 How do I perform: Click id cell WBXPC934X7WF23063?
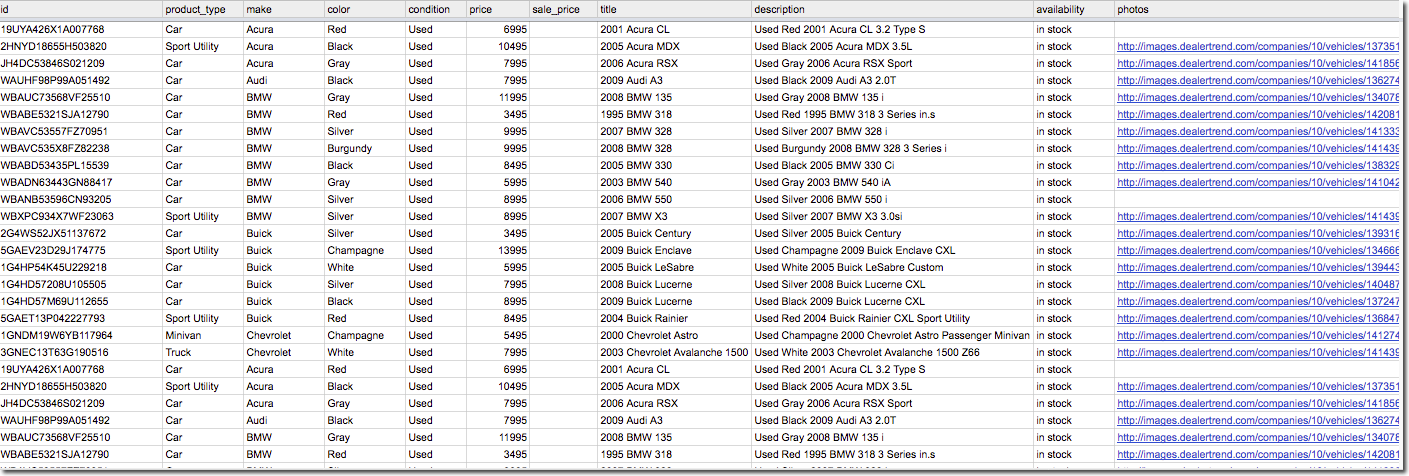point(81,216)
